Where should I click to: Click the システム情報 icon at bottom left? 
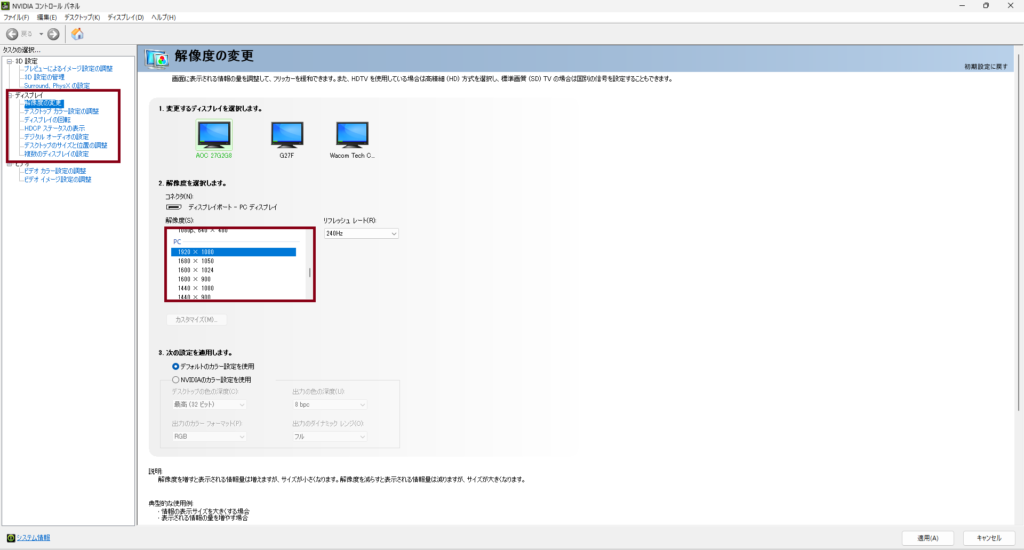[9, 538]
